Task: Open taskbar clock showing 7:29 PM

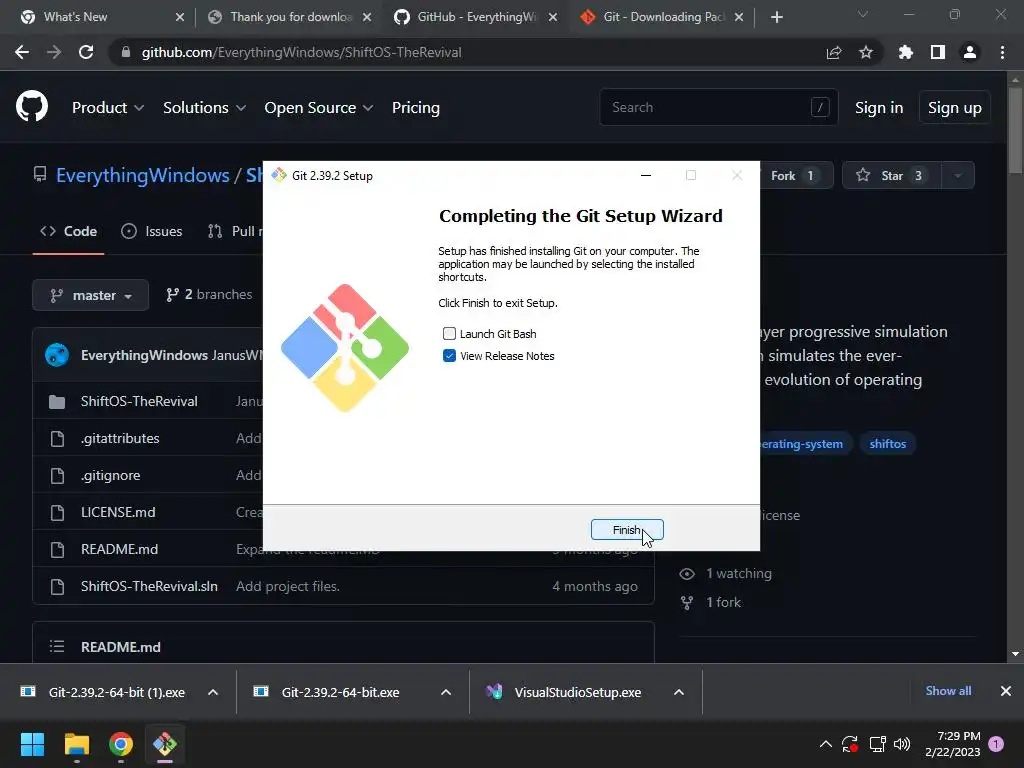Action: 953,744
